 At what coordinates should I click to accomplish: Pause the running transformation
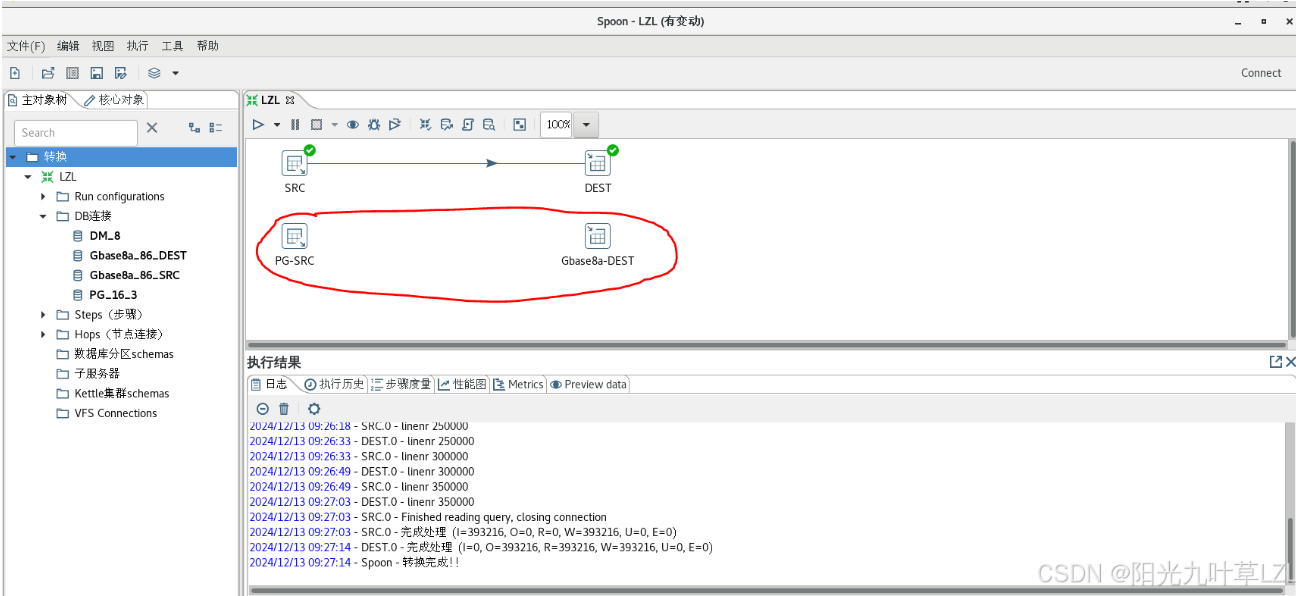[295, 125]
